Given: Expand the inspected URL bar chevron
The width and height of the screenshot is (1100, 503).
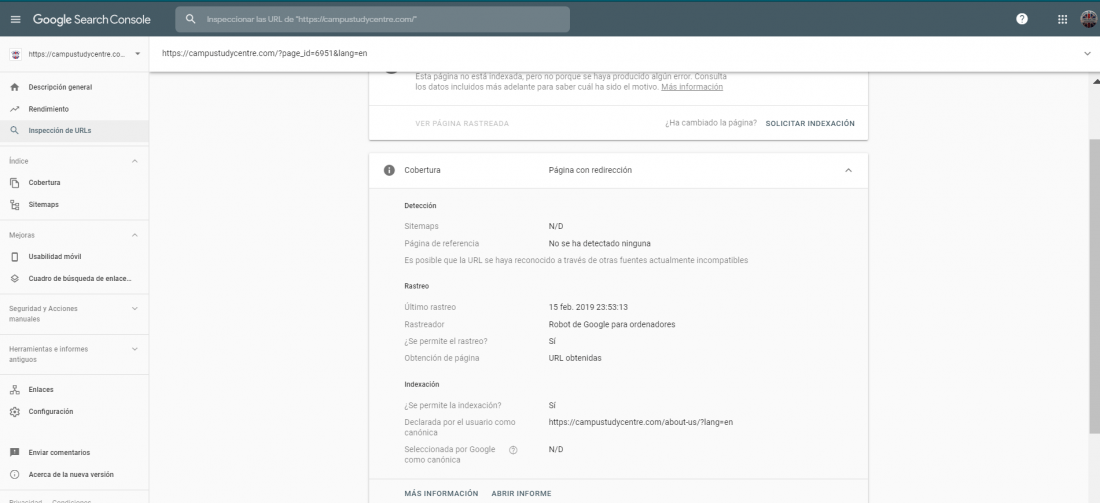Looking at the screenshot, I should point(1087,54).
